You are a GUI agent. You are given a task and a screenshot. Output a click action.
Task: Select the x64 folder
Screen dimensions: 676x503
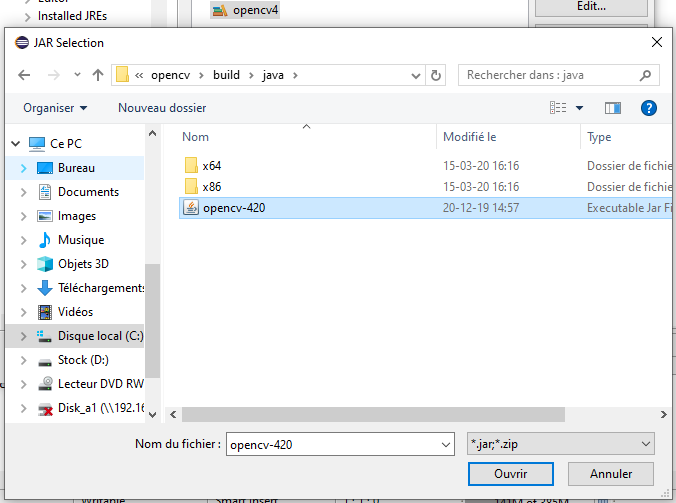pyautogui.click(x=212, y=166)
